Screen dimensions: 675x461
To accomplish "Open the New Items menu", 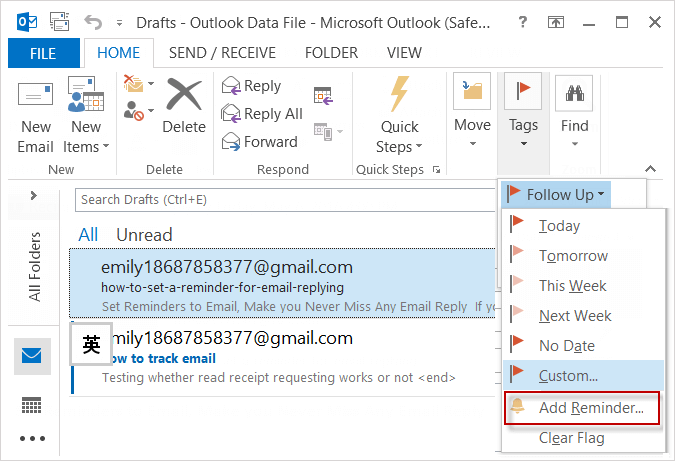I will (x=86, y=115).
